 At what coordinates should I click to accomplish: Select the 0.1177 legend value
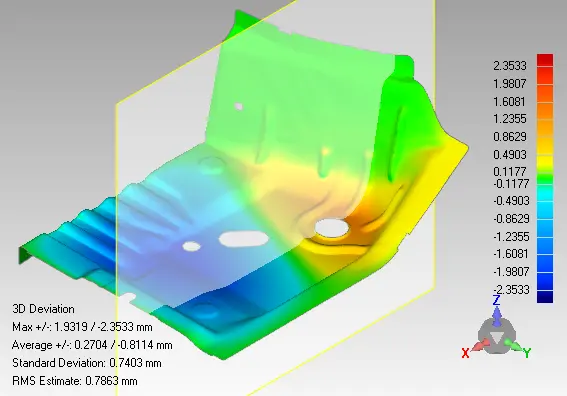pyautogui.click(x=510, y=171)
